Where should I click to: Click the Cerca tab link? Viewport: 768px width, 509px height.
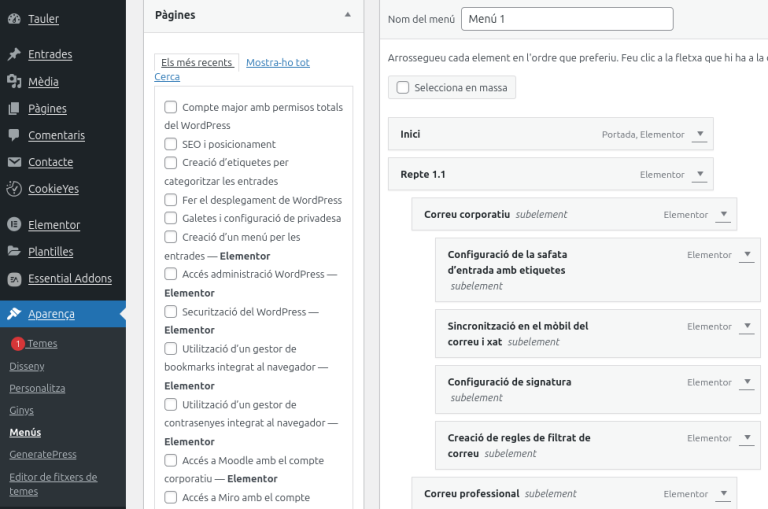tap(167, 77)
